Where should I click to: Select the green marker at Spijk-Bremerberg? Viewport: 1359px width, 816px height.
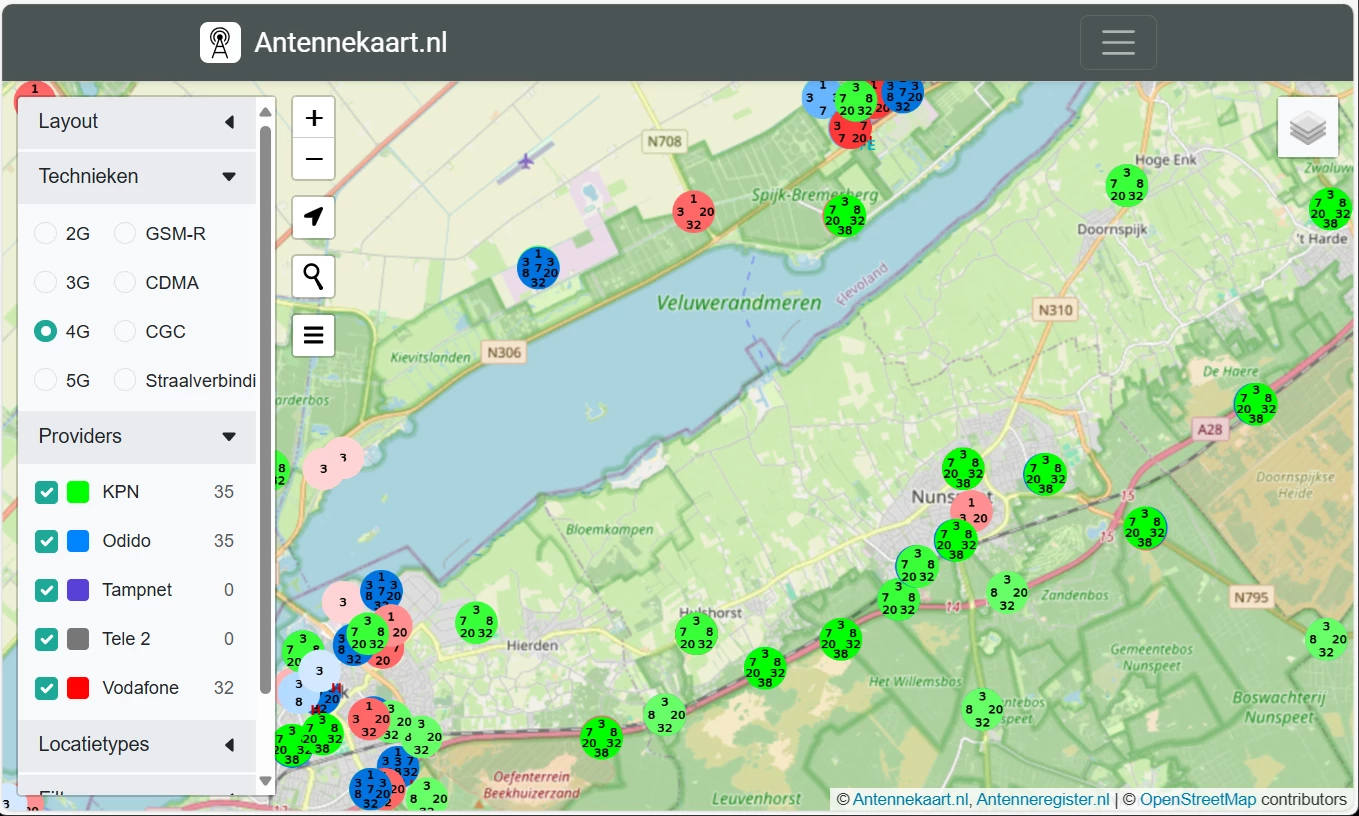(845, 216)
